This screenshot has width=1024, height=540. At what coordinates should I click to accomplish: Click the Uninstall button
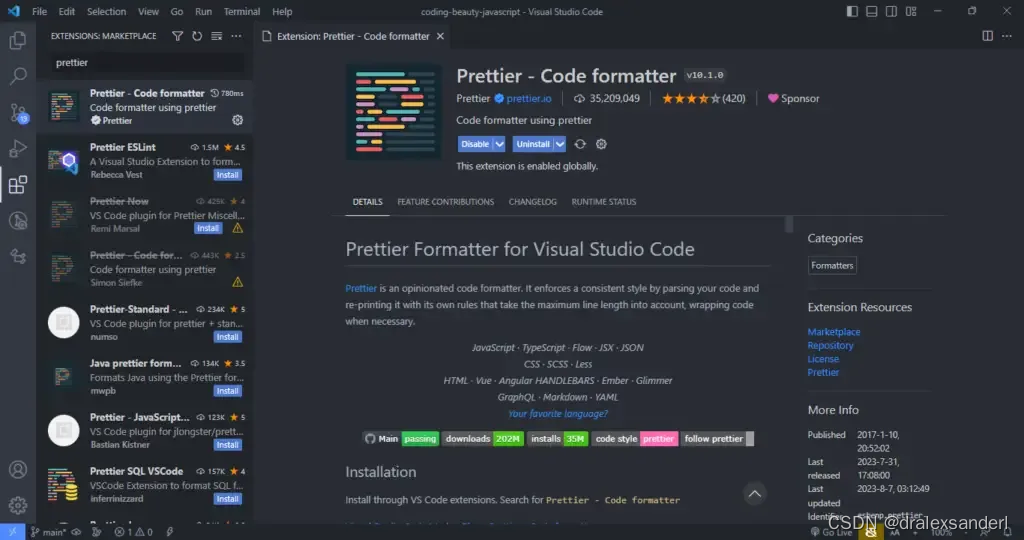click(x=533, y=144)
